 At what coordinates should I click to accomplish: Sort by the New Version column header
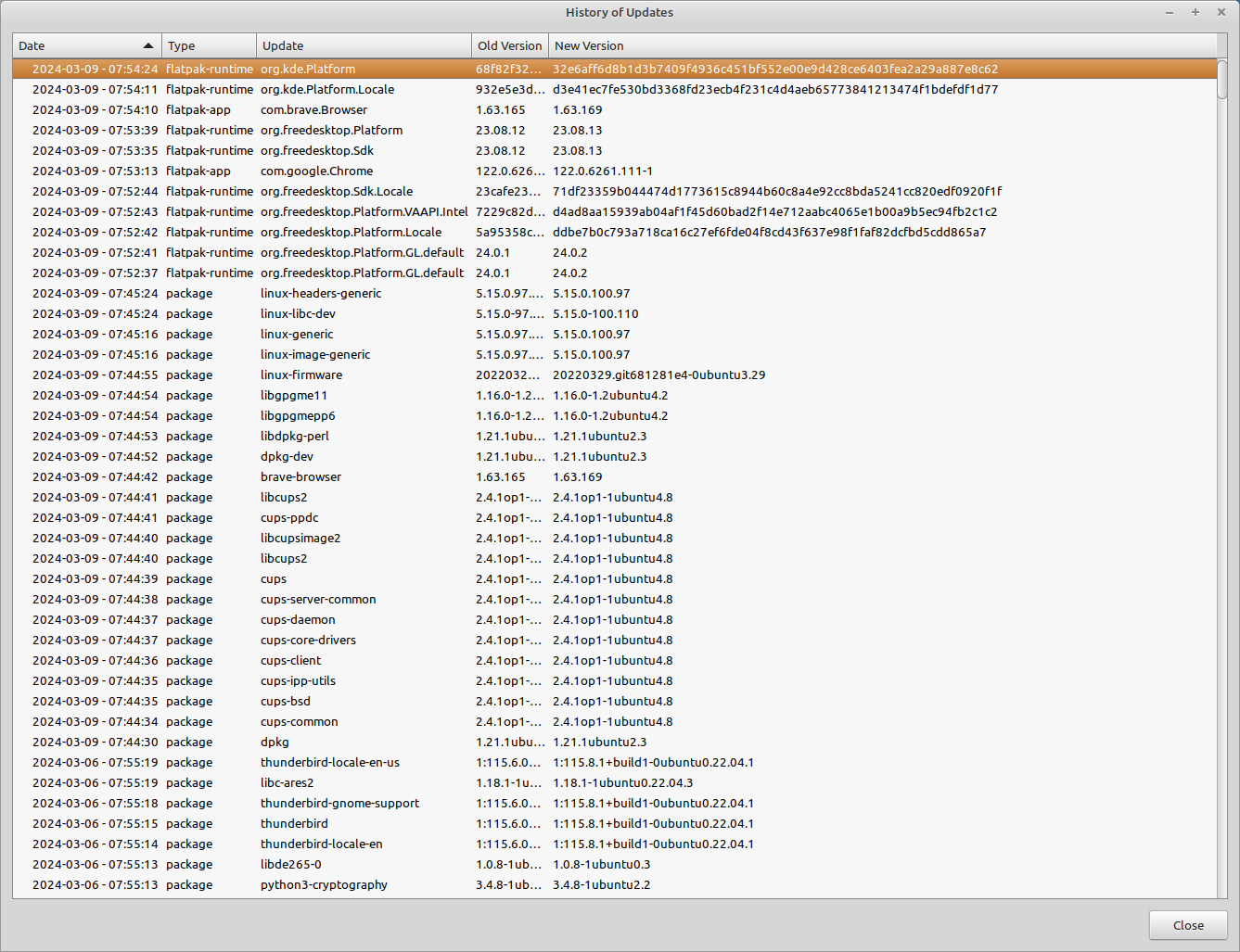point(882,45)
